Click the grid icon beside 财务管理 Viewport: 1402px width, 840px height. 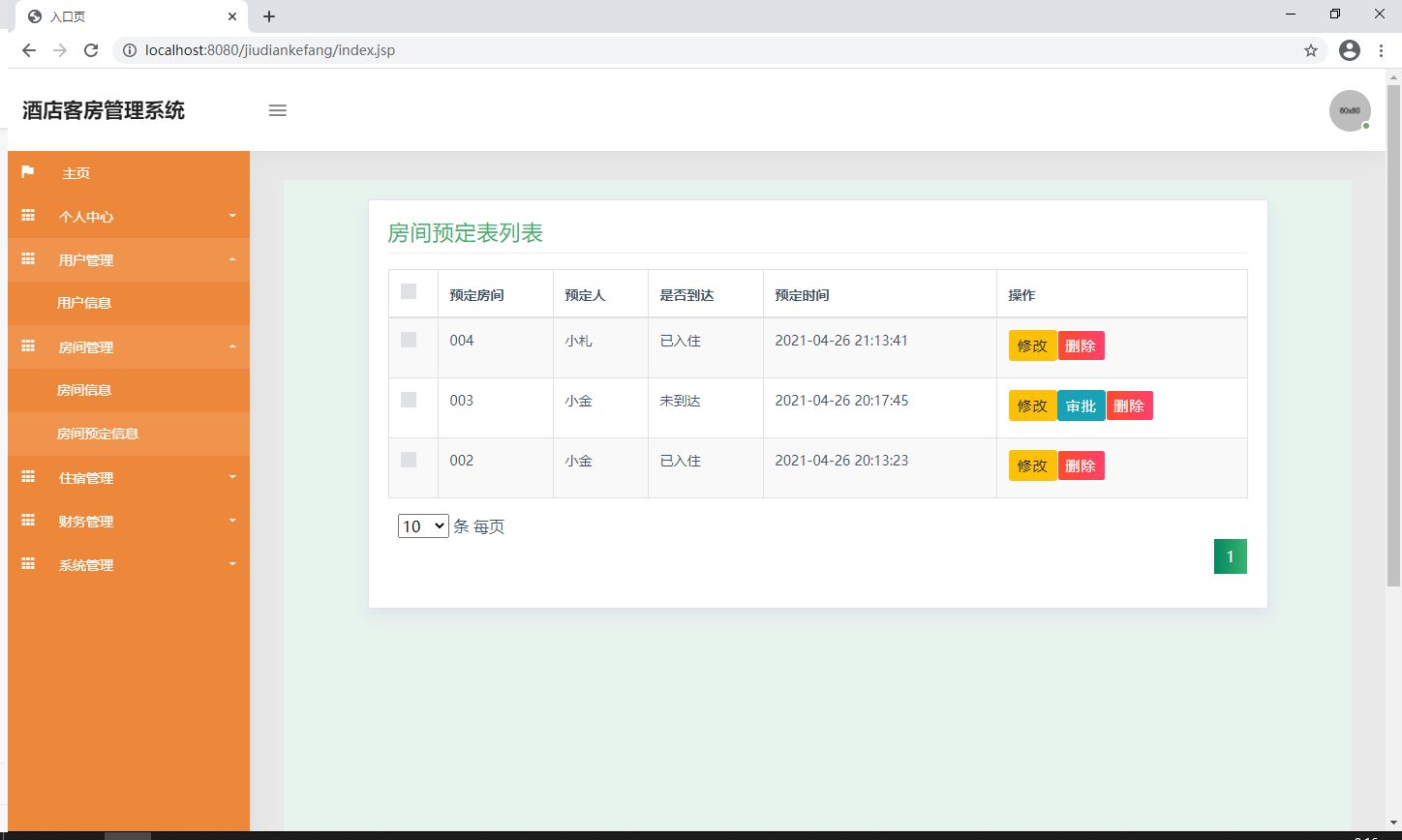[28, 521]
